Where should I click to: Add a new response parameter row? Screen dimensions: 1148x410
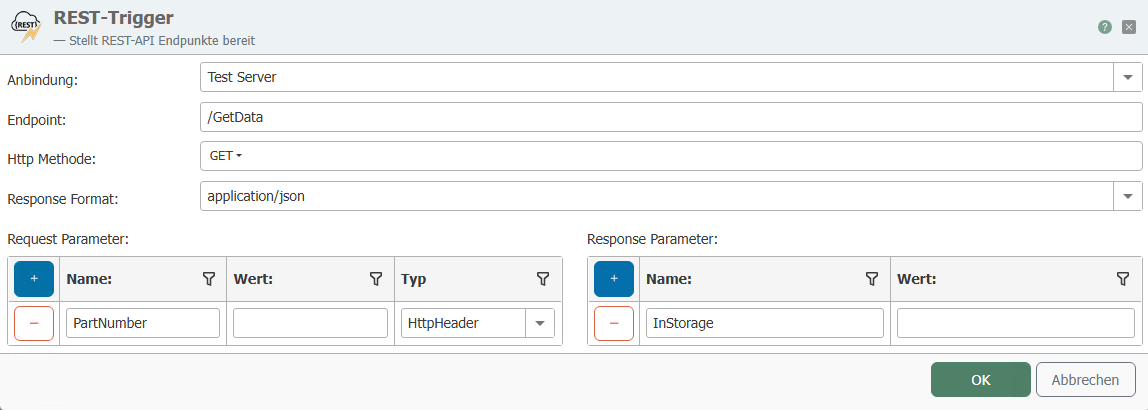614,279
